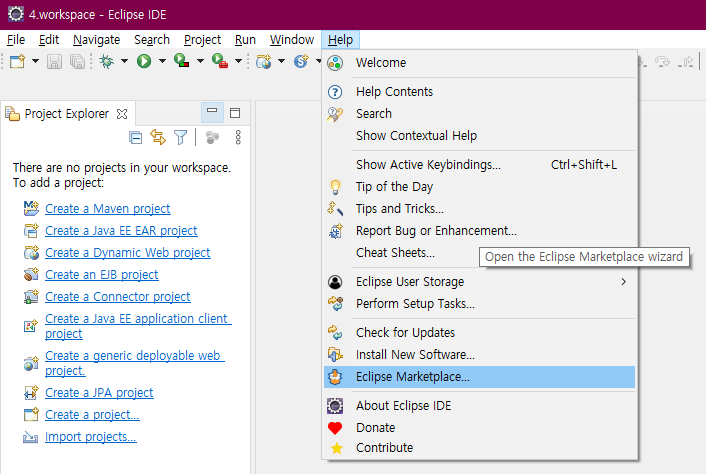Open the File menu

[x=16, y=40]
